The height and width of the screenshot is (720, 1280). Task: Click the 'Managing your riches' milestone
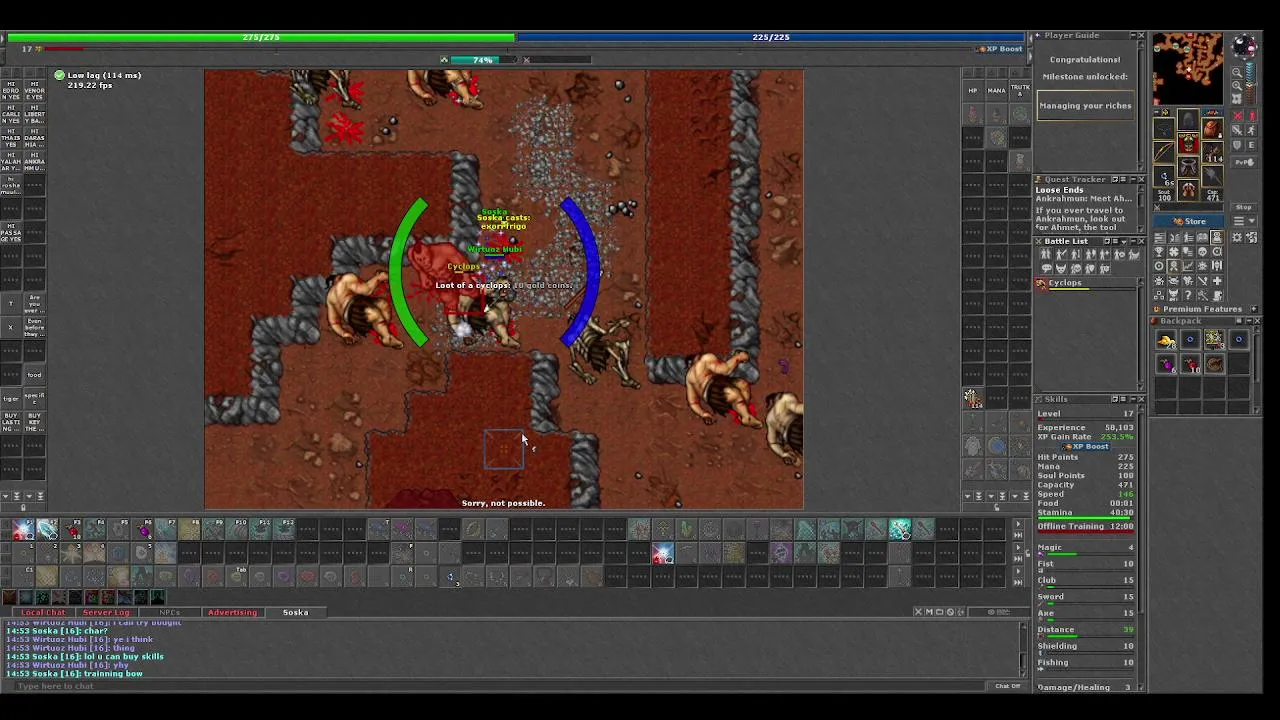[1085, 106]
